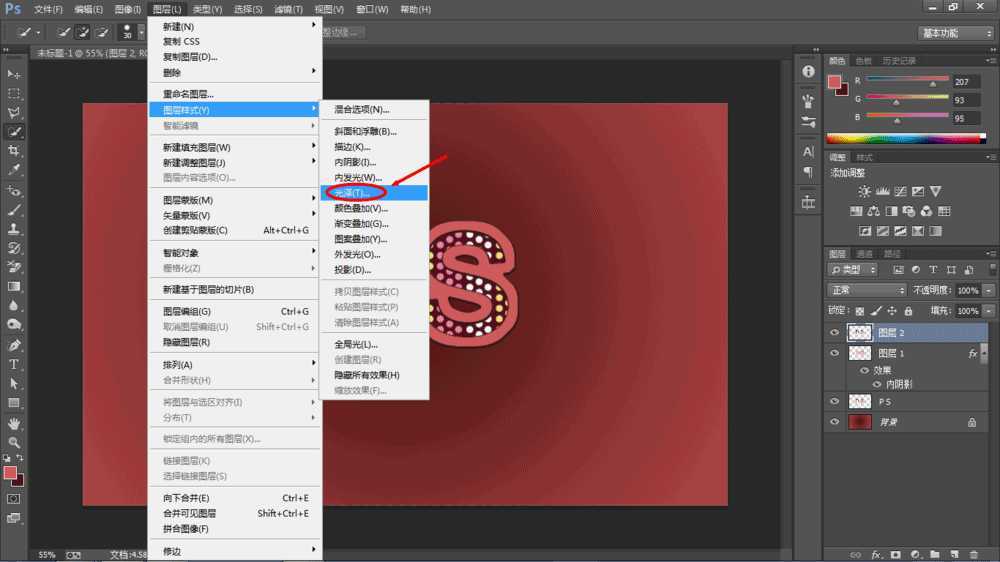Select the Horizontal Type tool
This screenshot has height=562, width=1000.
click(14, 364)
